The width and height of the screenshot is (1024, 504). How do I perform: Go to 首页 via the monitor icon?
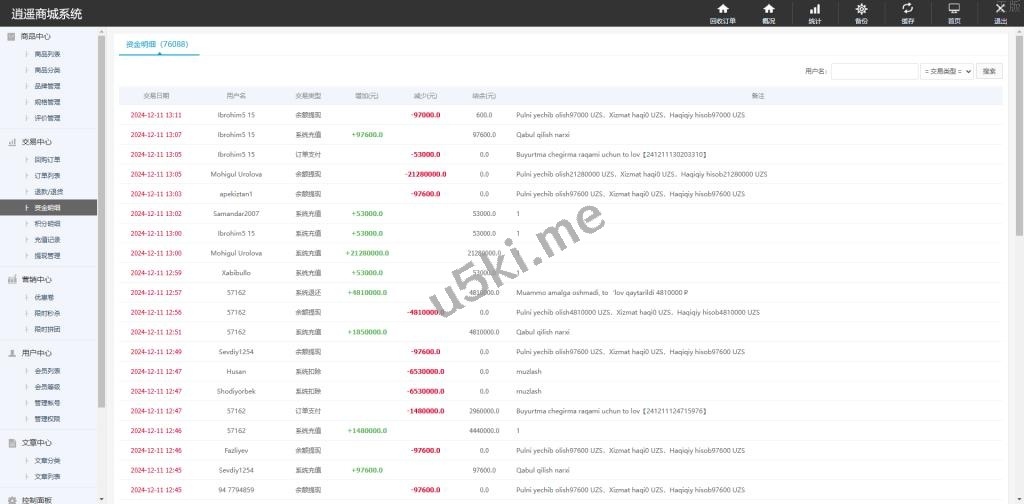coord(953,9)
